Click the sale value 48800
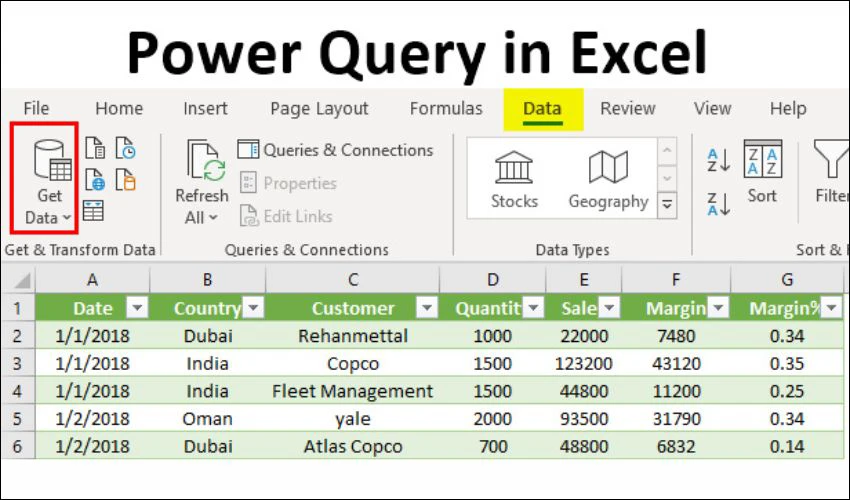 [x=584, y=446]
